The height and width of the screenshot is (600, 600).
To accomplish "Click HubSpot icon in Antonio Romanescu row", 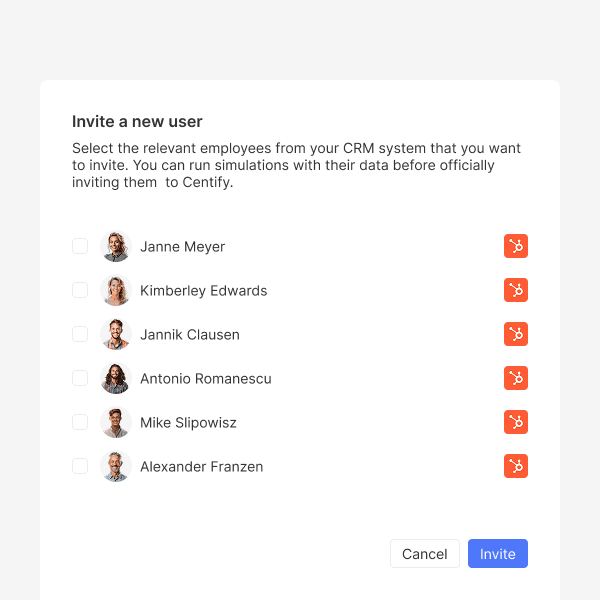I will pyautogui.click(x=516, y=378).
